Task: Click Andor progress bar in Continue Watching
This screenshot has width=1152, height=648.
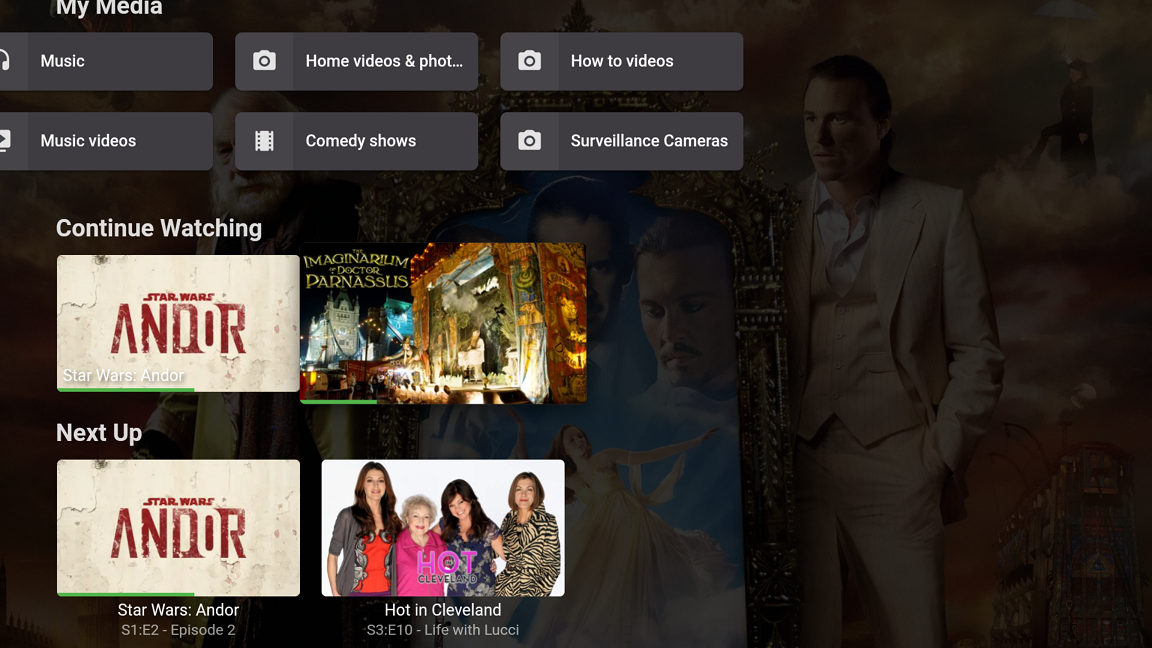Action: pos(126,389)
